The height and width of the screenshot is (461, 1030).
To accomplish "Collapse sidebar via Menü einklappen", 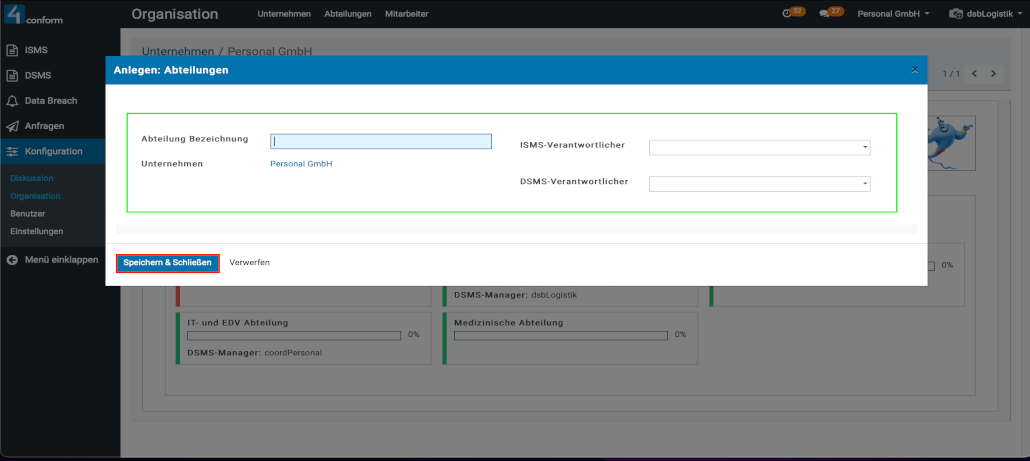I will click(x=60, y=260).
